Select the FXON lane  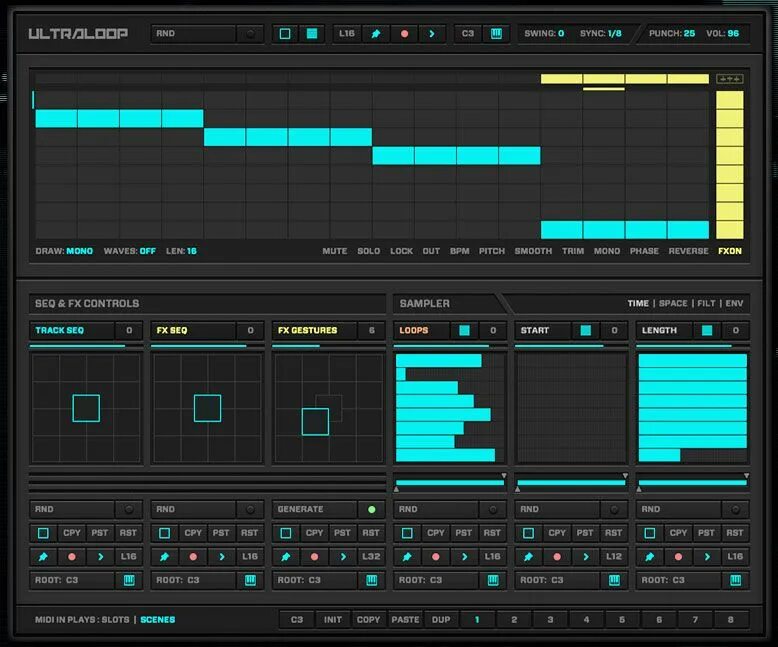point(730,251)
